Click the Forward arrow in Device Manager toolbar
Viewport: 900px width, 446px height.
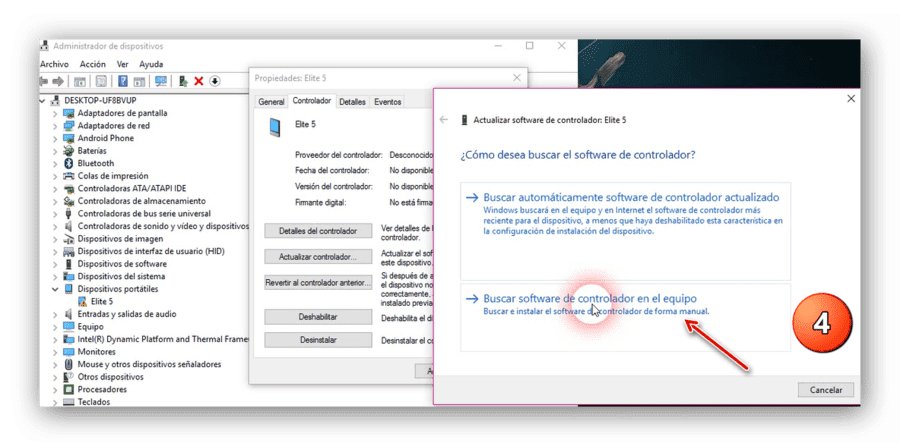point(58,81)
